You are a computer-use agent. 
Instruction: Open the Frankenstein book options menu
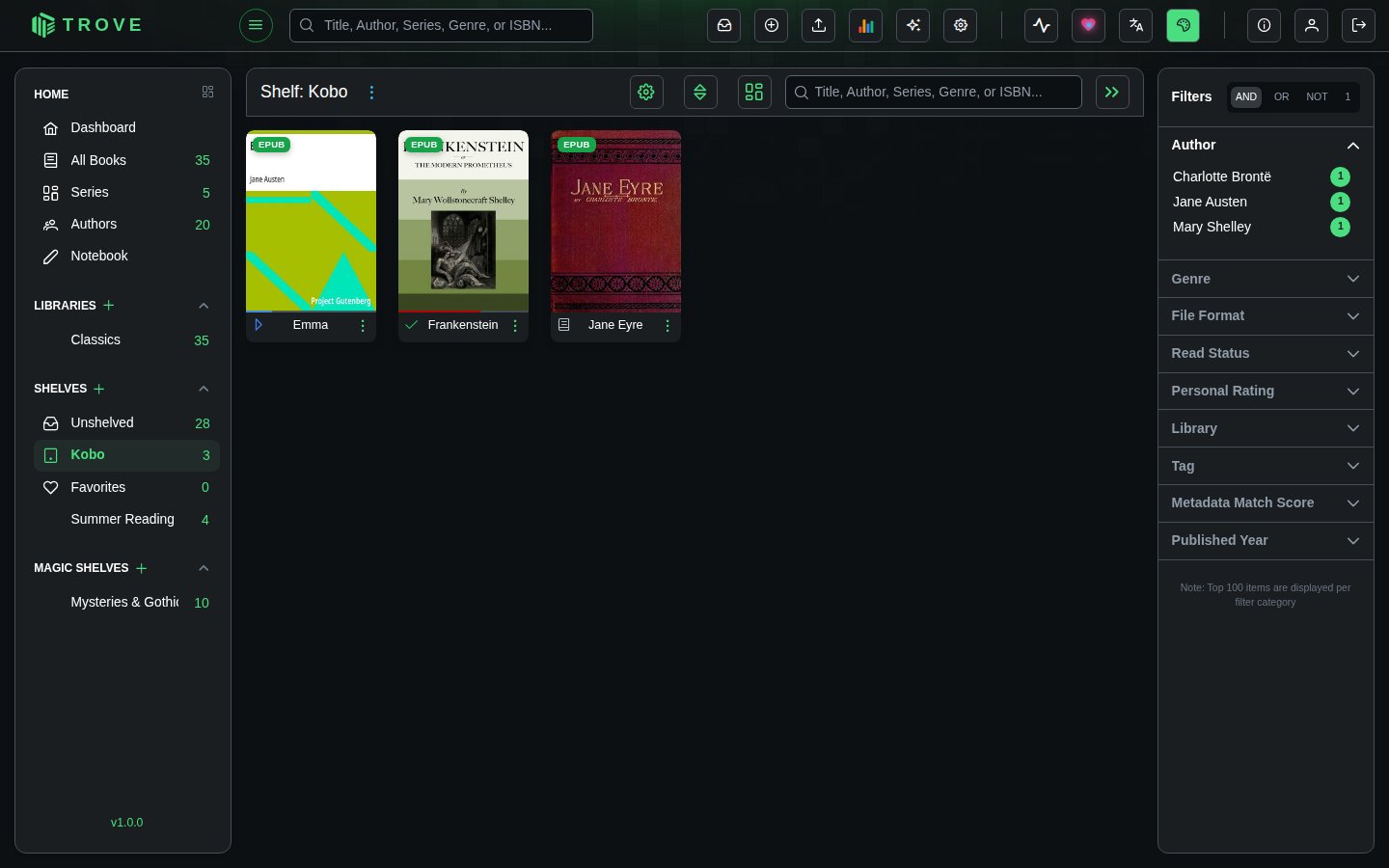pyautogui.click(x=515, y=326)
